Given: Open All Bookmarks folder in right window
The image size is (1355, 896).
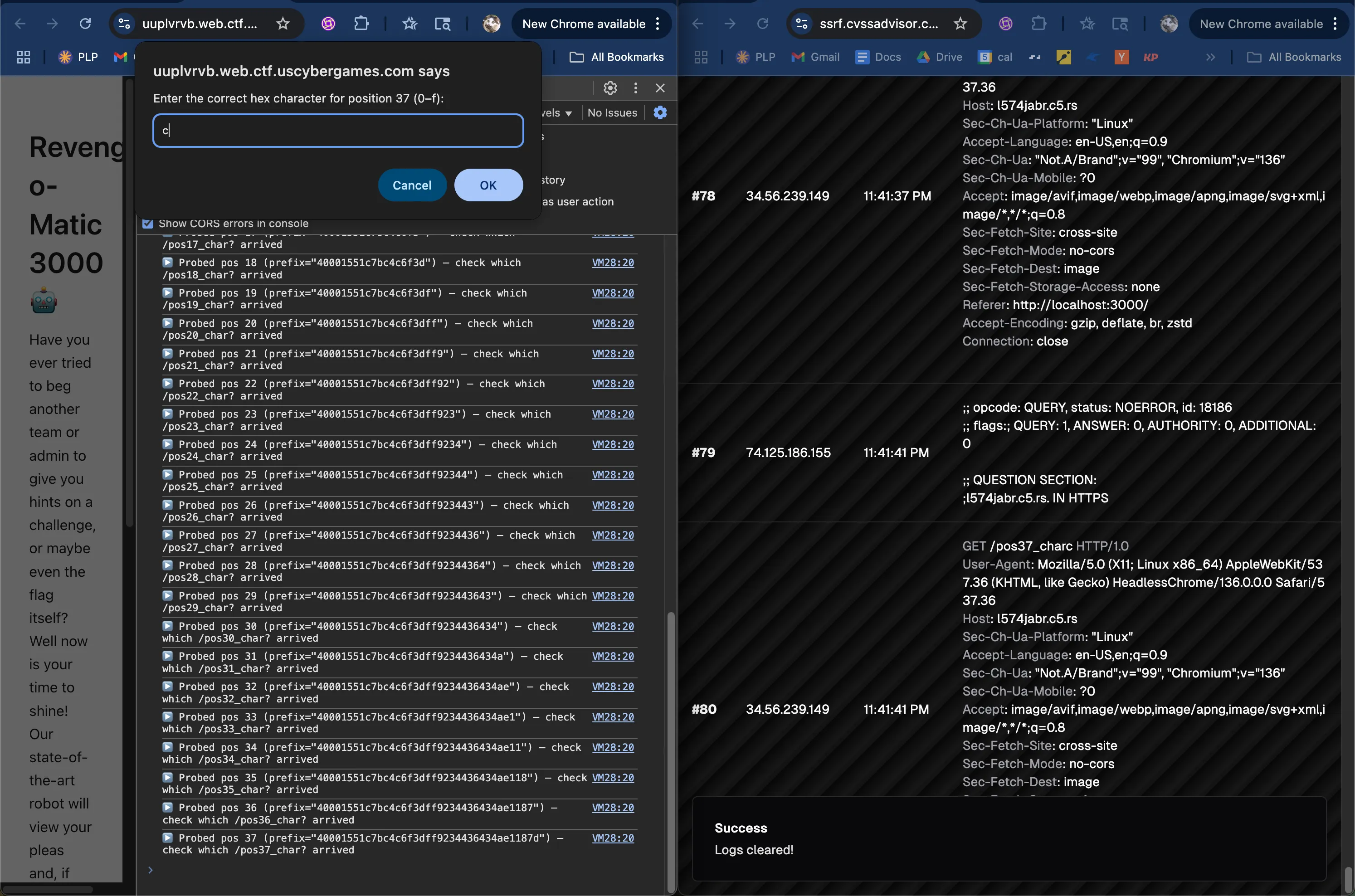Looking at the screenshot, I should [1294, 57].
